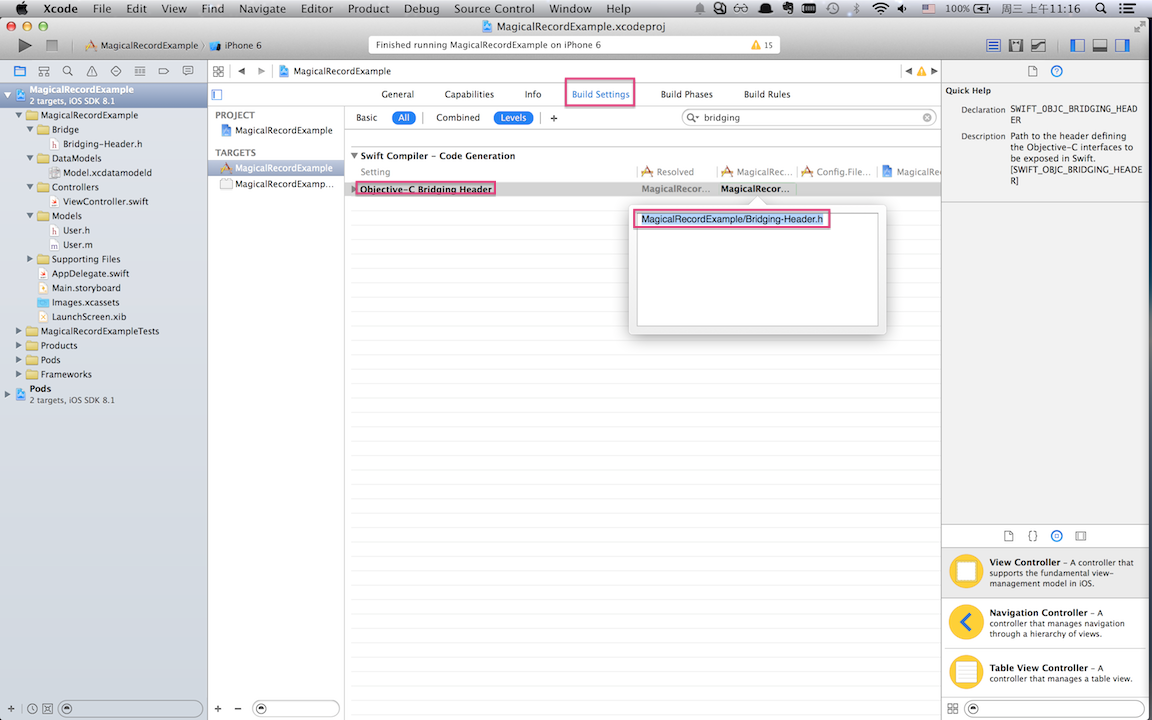
Task: Open the Source Control menu
Action: click(x=494, y=9)
